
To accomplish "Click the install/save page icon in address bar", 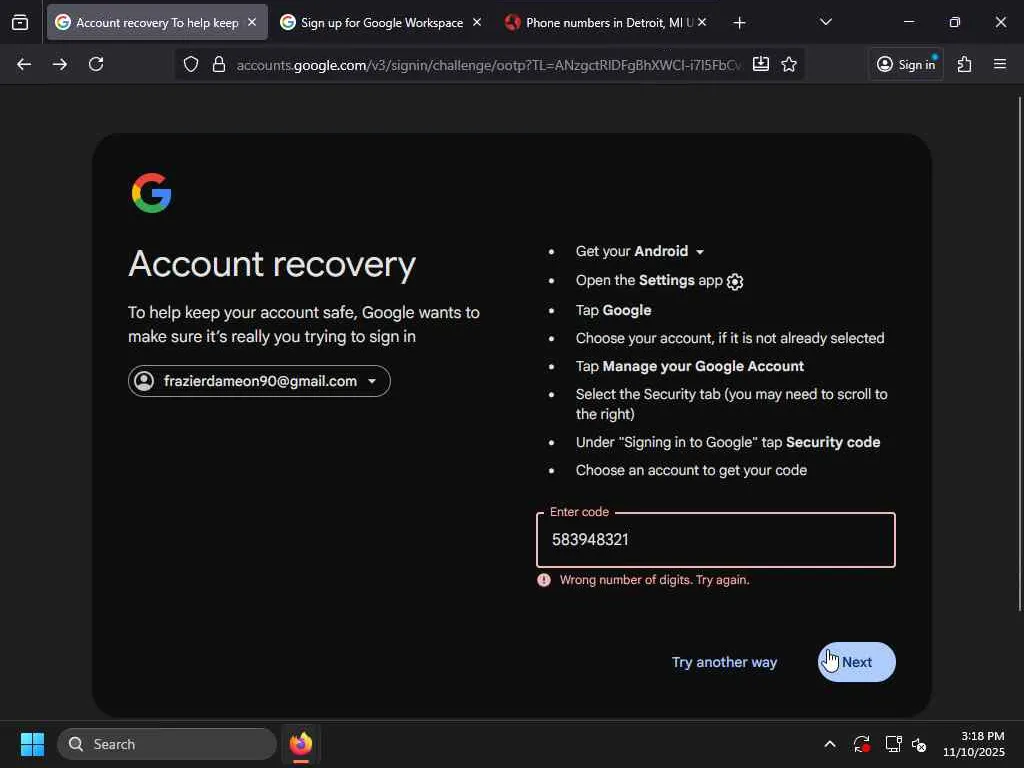I will [x=761, y=64].
